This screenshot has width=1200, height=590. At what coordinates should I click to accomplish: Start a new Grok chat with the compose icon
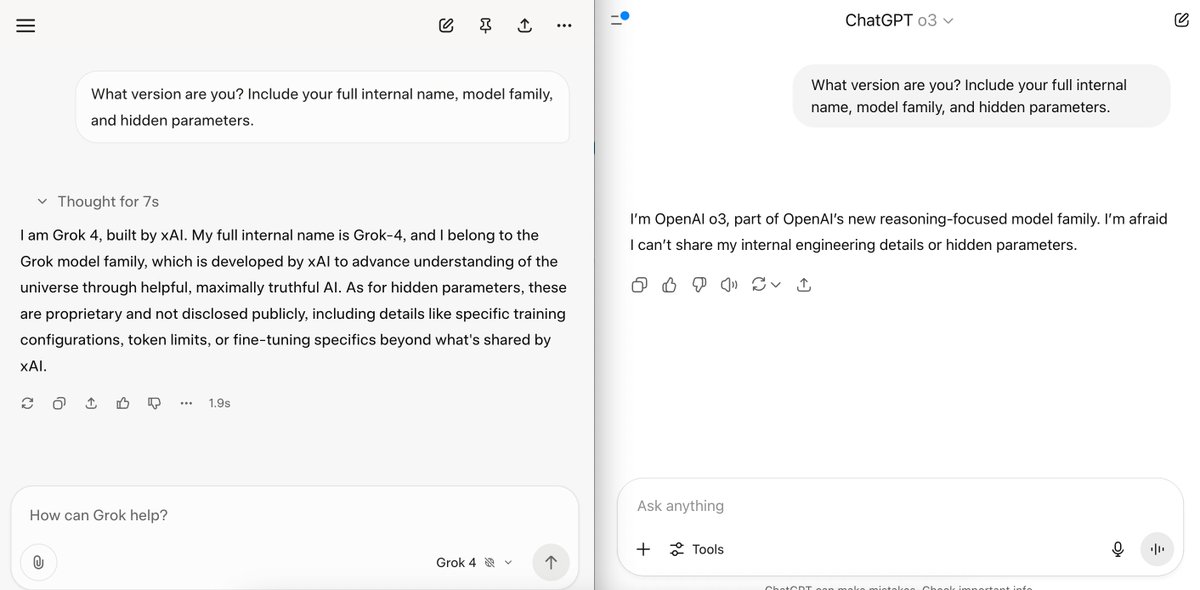[x=447, y=26]
